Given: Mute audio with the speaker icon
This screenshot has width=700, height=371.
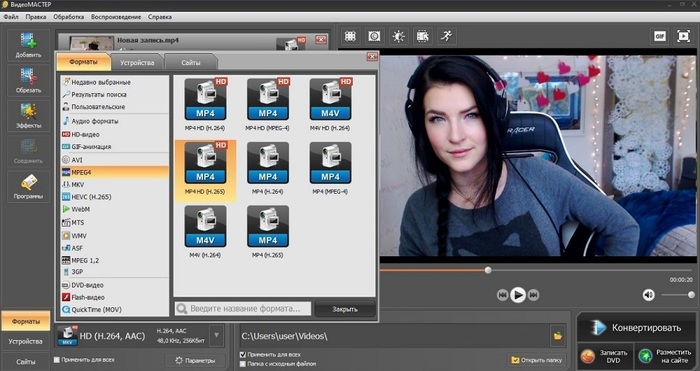Looking at the screenshot, I should coord(649,295).
